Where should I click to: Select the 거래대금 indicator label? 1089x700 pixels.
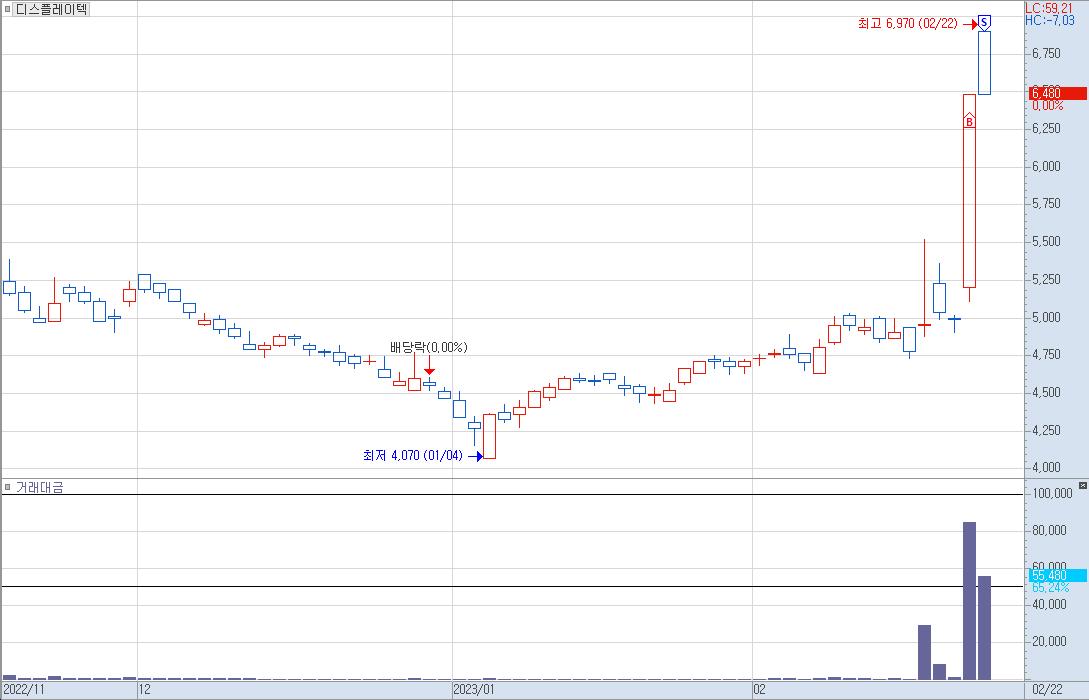coord(39,488)
